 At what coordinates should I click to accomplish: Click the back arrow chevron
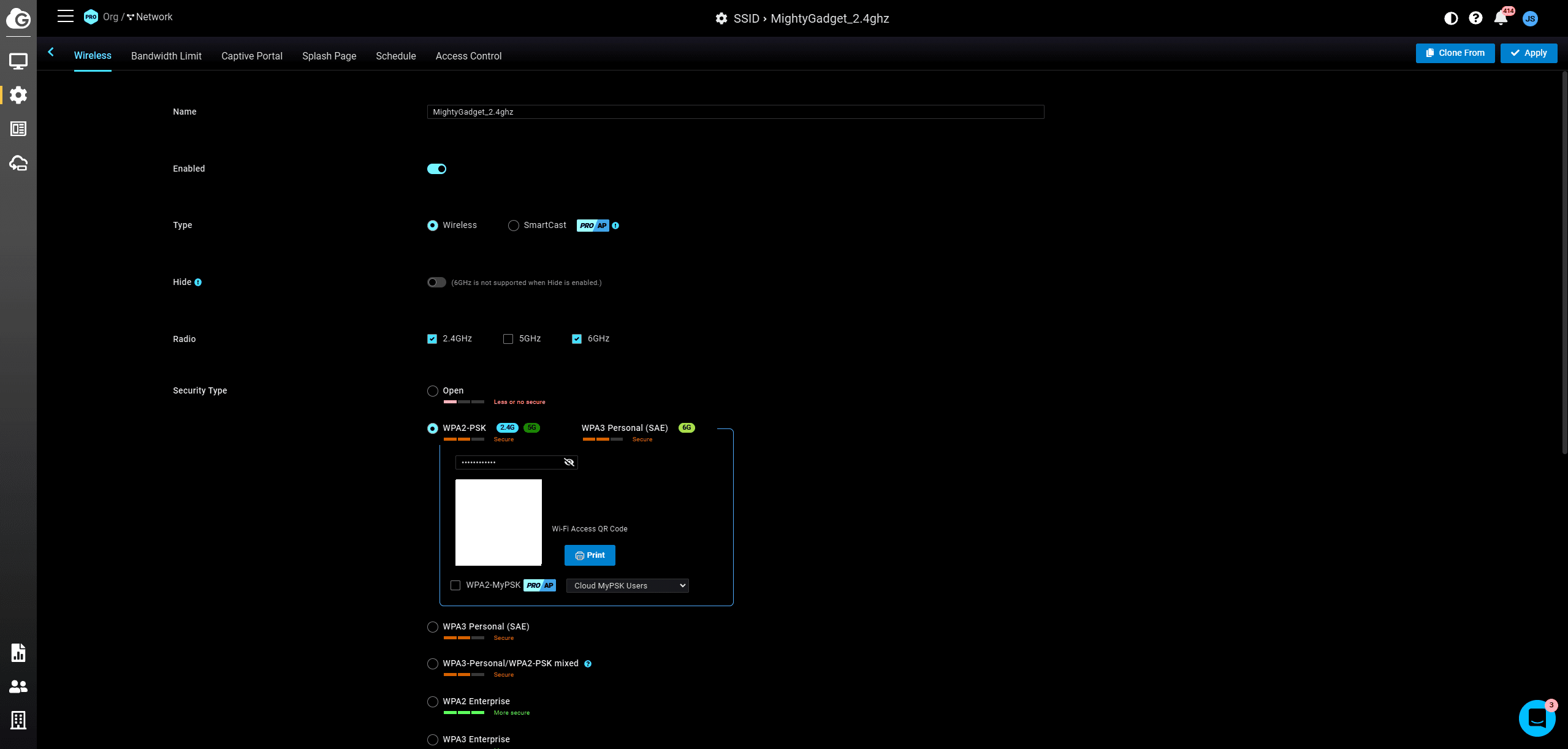coord(51,53)
